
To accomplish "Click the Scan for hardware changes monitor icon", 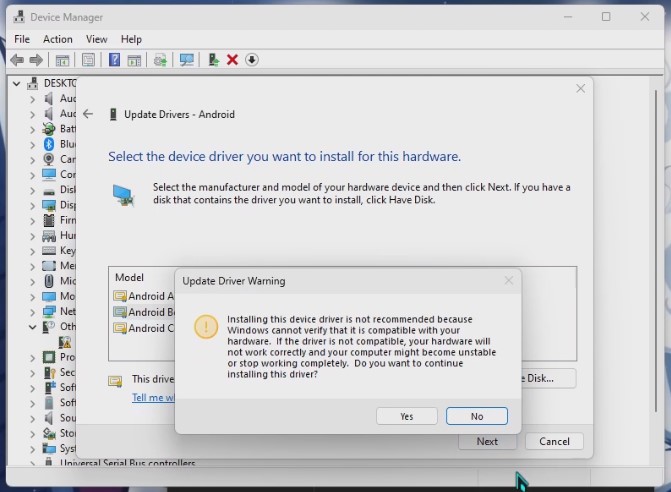I will coord(186,60).
